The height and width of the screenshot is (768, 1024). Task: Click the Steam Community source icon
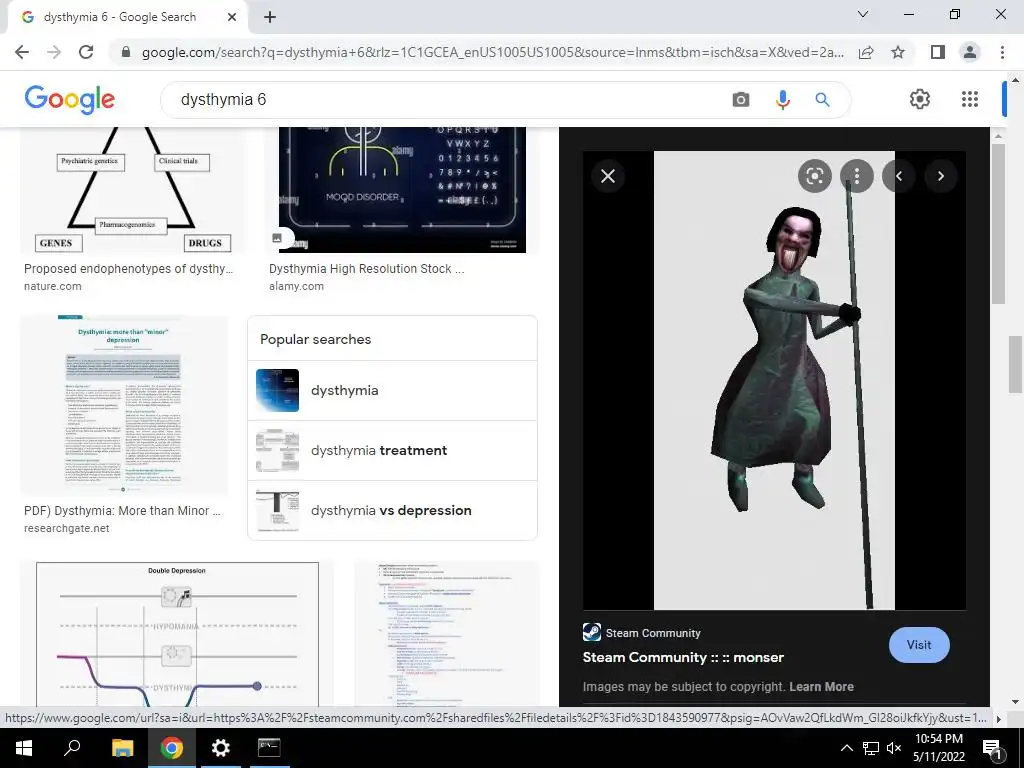tap(592, 632)
